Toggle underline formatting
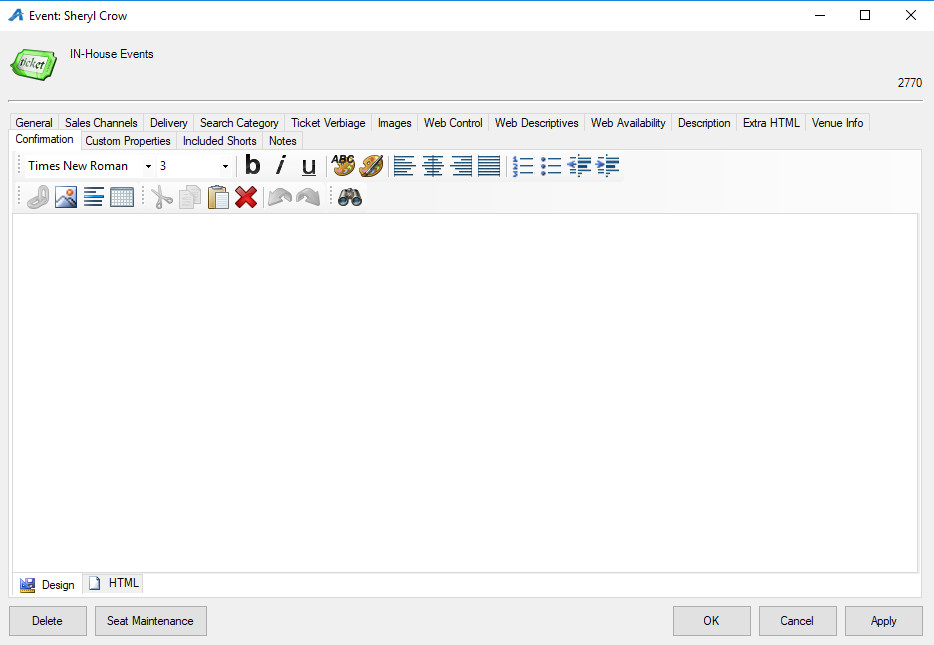Viewport: 934px width, 645px height. (309, 166)
